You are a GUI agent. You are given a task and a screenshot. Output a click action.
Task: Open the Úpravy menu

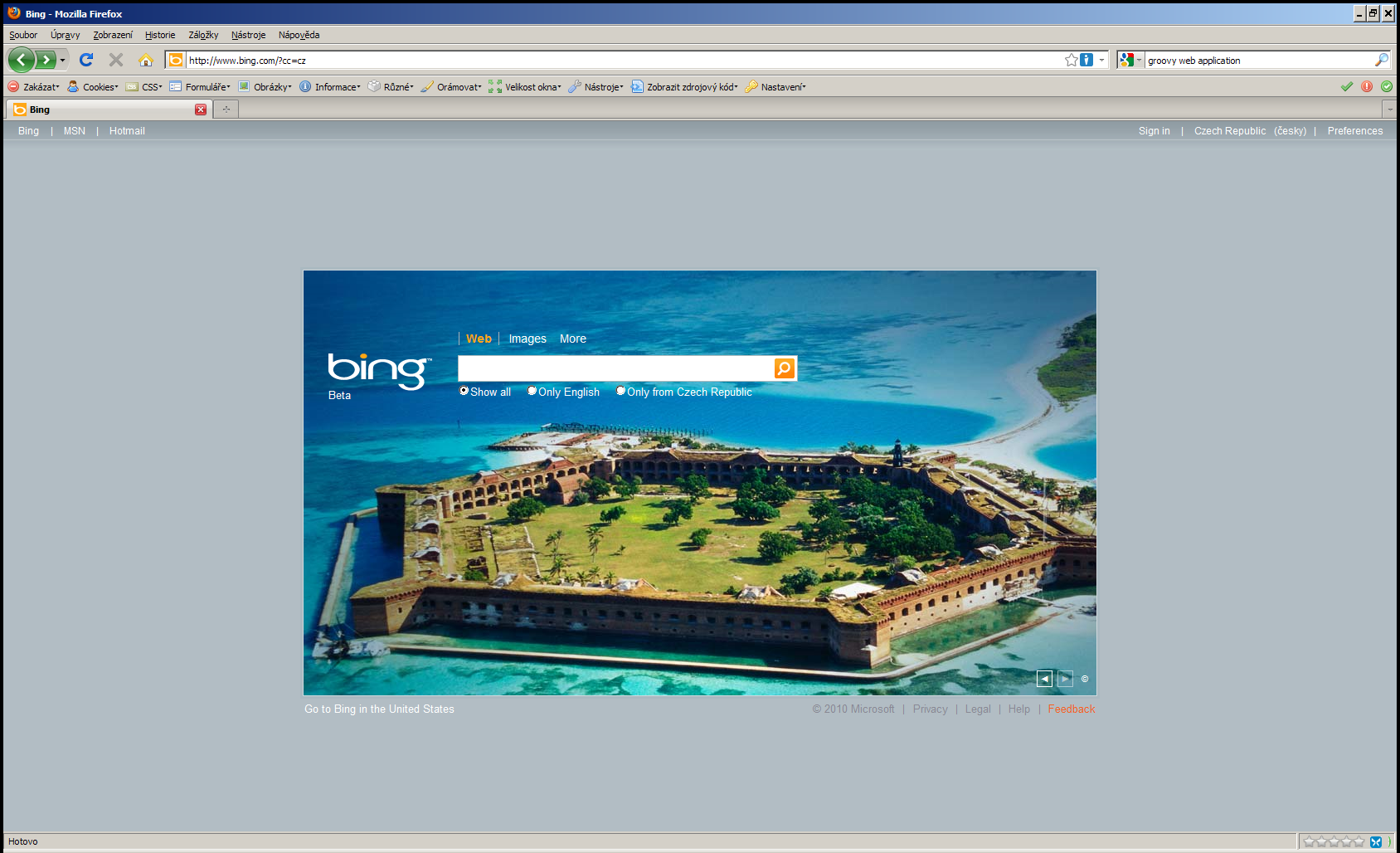click(x=65, y=35)
